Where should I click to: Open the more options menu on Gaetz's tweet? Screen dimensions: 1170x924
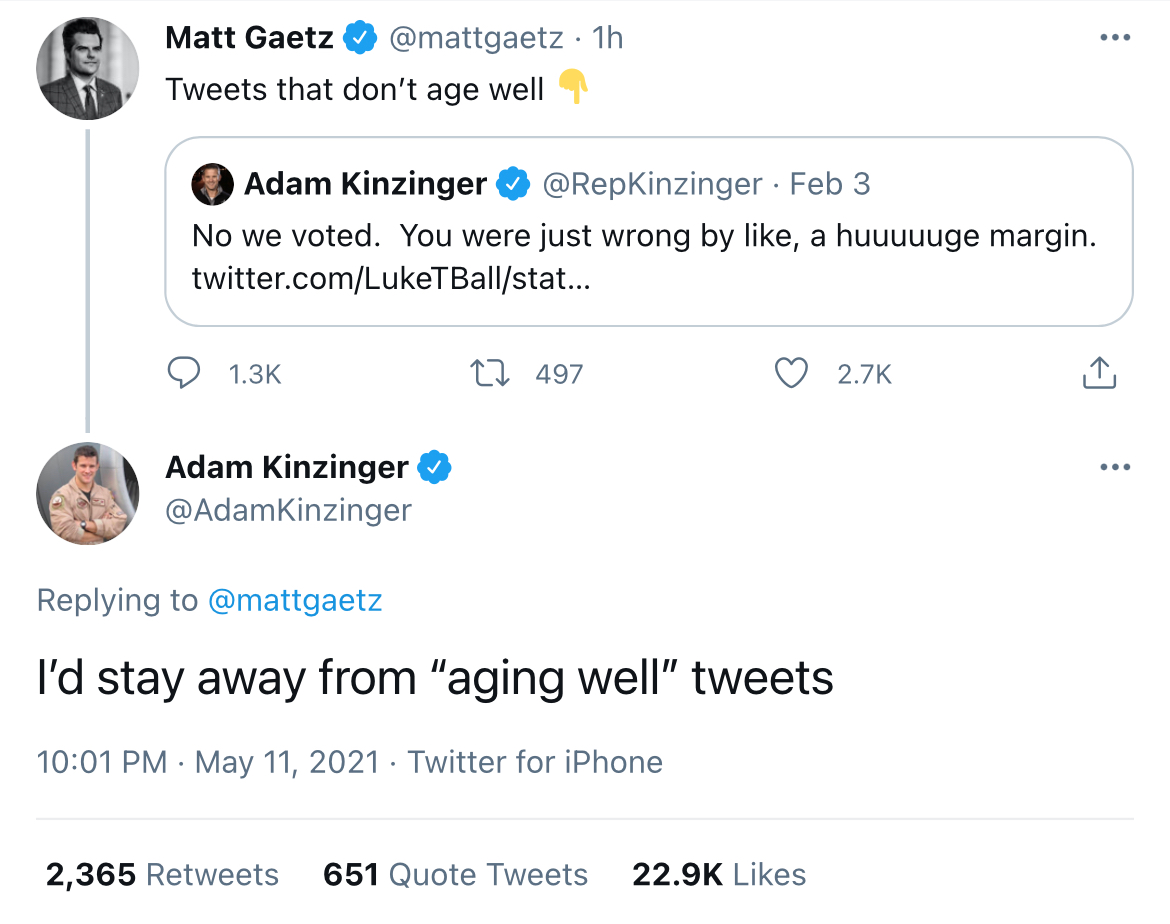[1114, 35]
